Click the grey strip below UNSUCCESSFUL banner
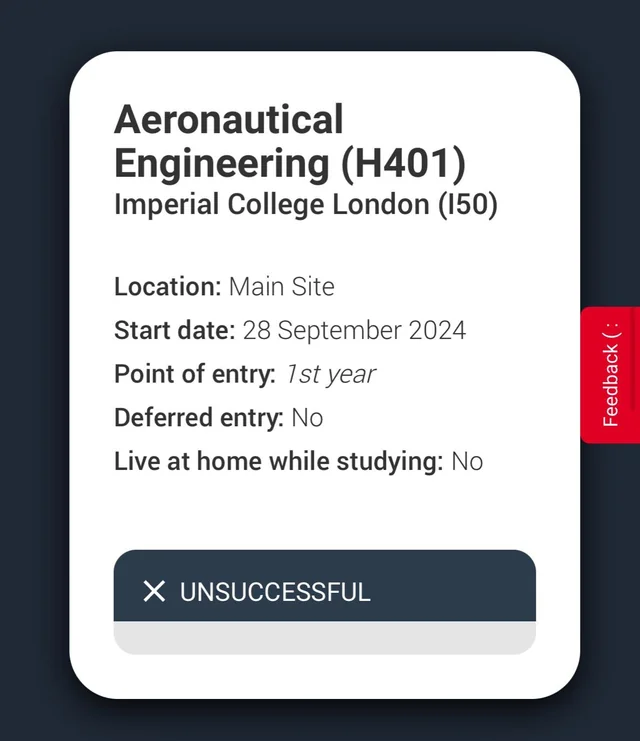The height and width of the screenshot is (741, 640). [x=325, y=638]
